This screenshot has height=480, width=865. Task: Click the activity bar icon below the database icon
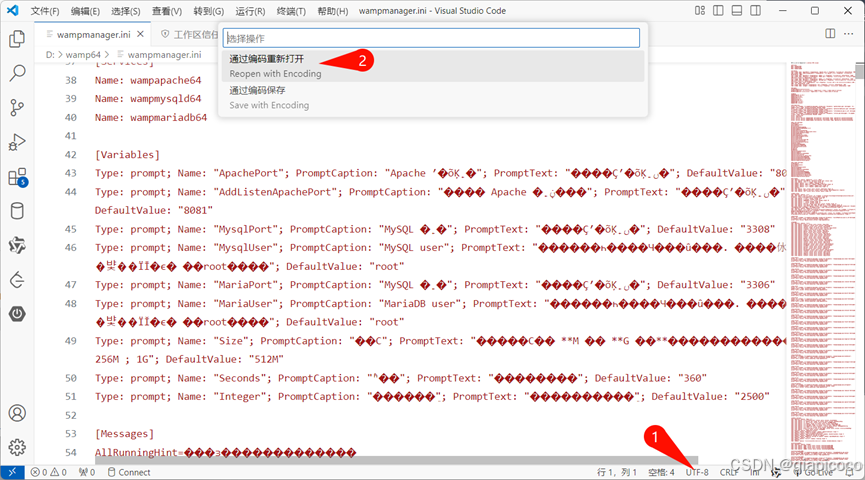click(x=17, y=246)
